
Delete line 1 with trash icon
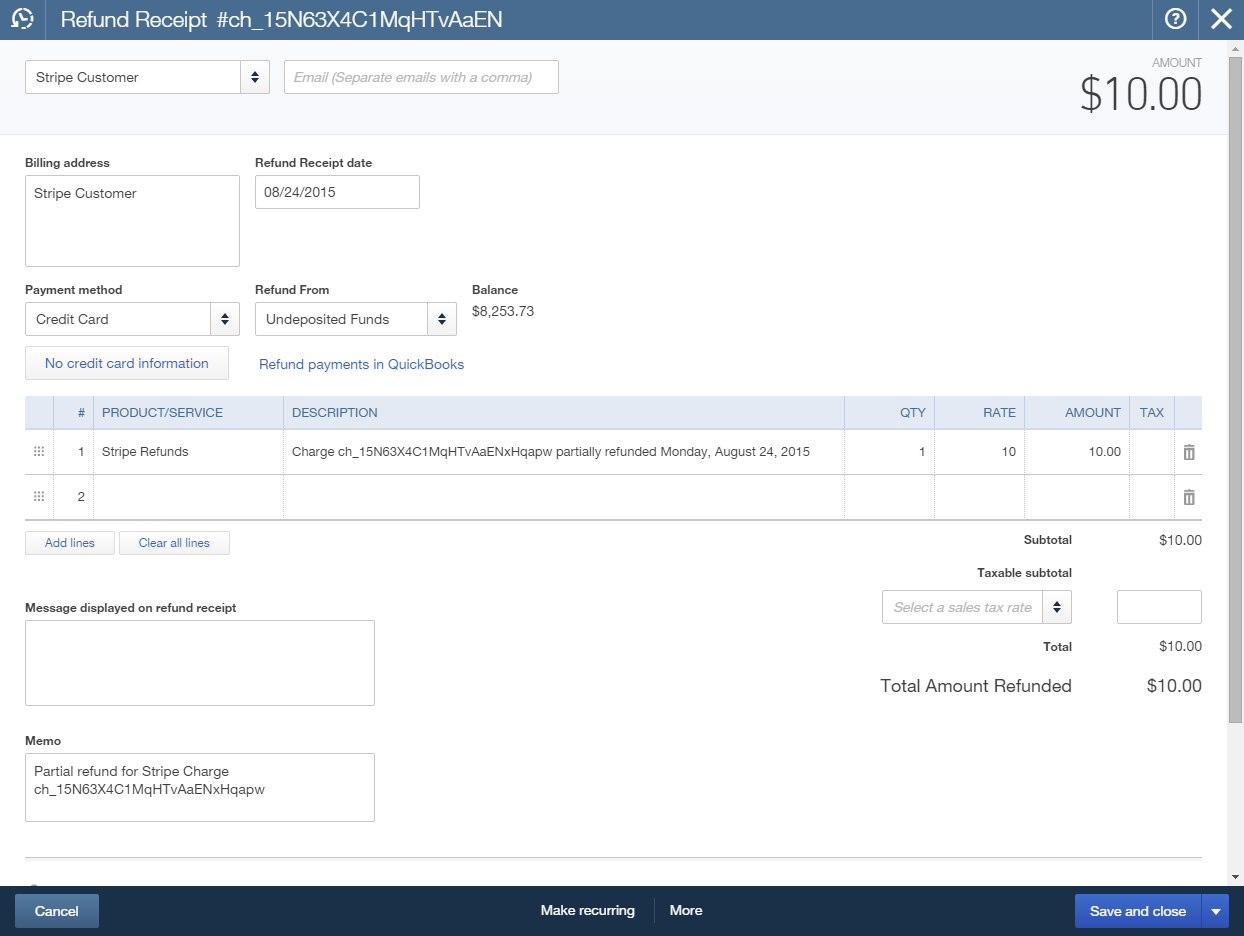click(1188, 452)
